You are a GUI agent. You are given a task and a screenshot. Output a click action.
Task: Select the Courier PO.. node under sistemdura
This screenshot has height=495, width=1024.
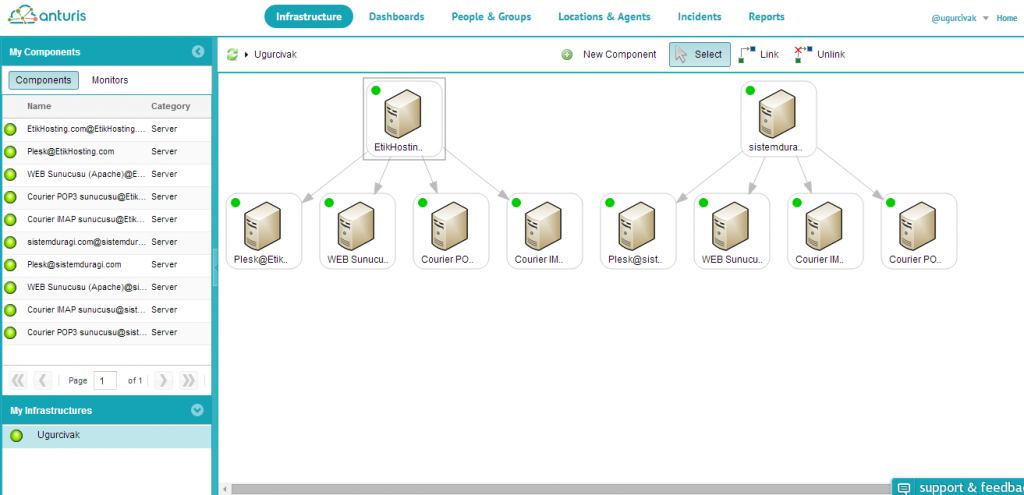pos(919,231)
